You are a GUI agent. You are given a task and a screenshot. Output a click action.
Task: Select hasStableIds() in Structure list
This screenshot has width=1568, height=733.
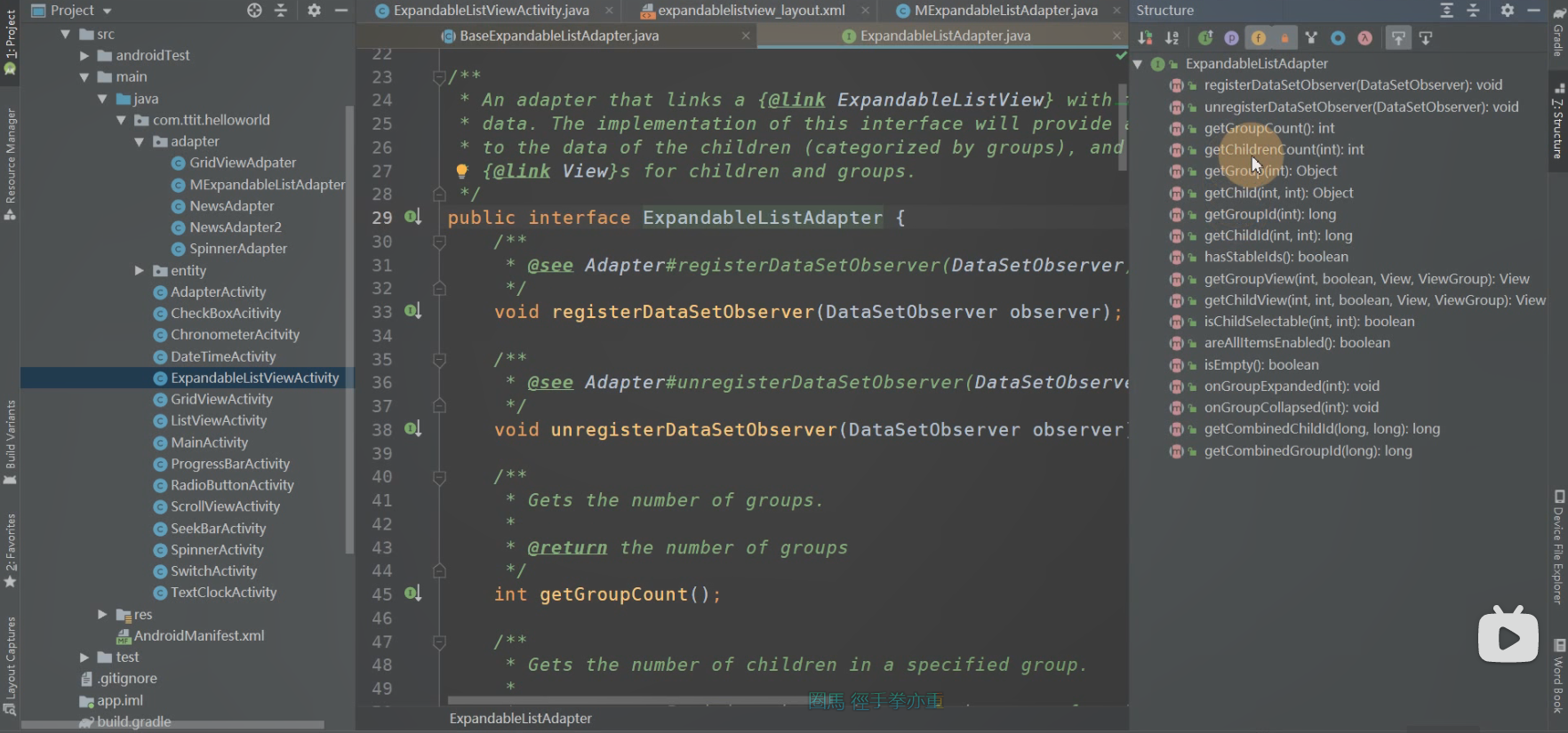[1276, 257]
